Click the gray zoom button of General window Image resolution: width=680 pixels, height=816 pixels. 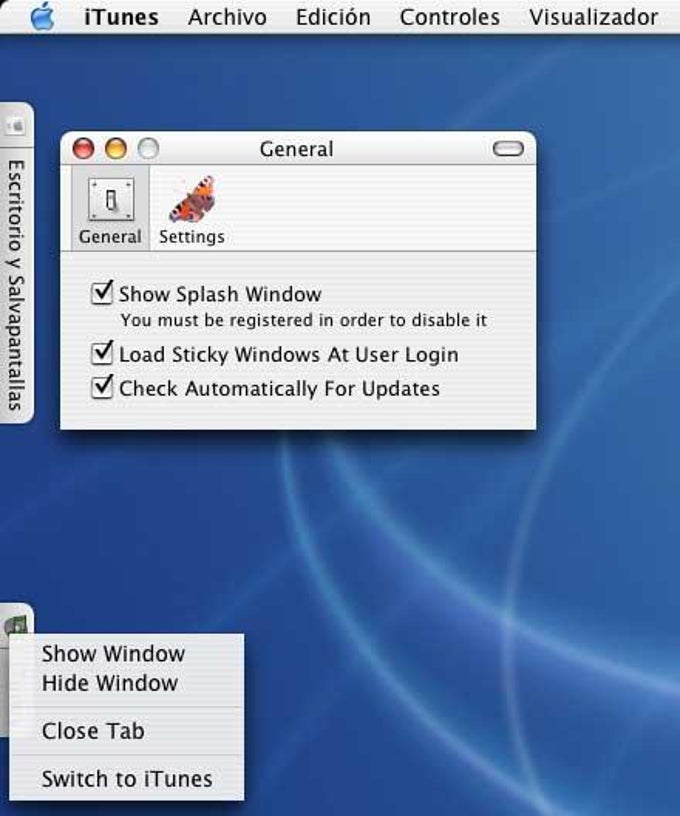pyautogui.click(x=148, y=149)
